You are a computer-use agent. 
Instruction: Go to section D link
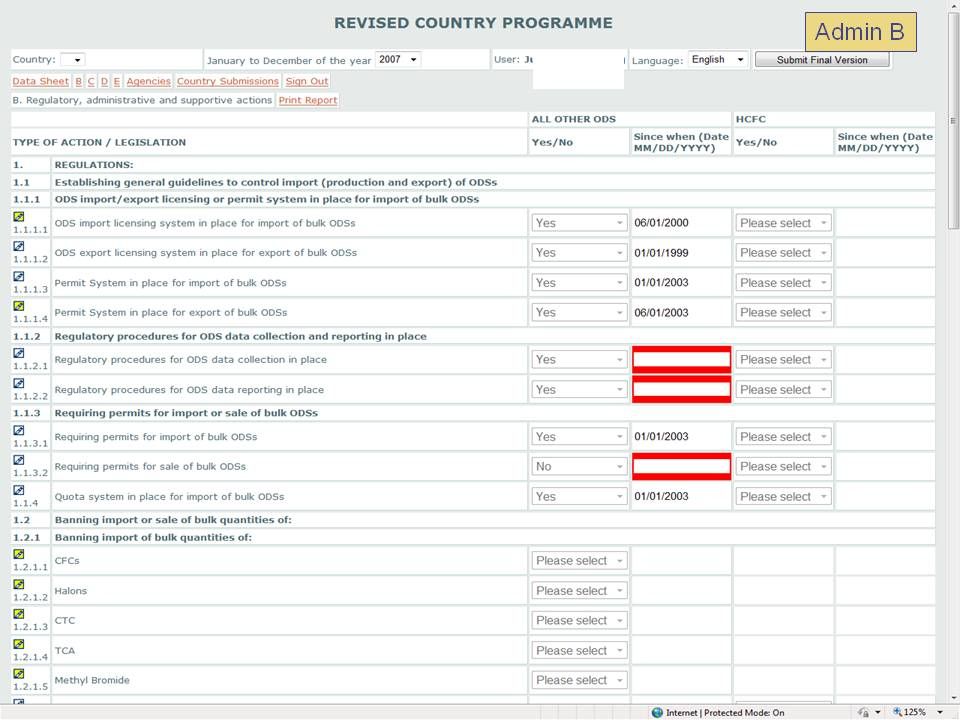pyautogui.click(x=104, y=81)
